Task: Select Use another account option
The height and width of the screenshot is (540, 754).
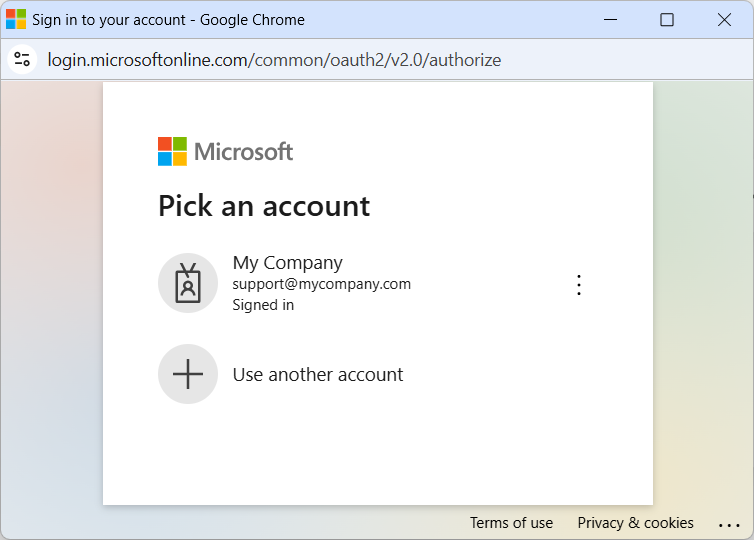Action: click(x=318, y=375)
